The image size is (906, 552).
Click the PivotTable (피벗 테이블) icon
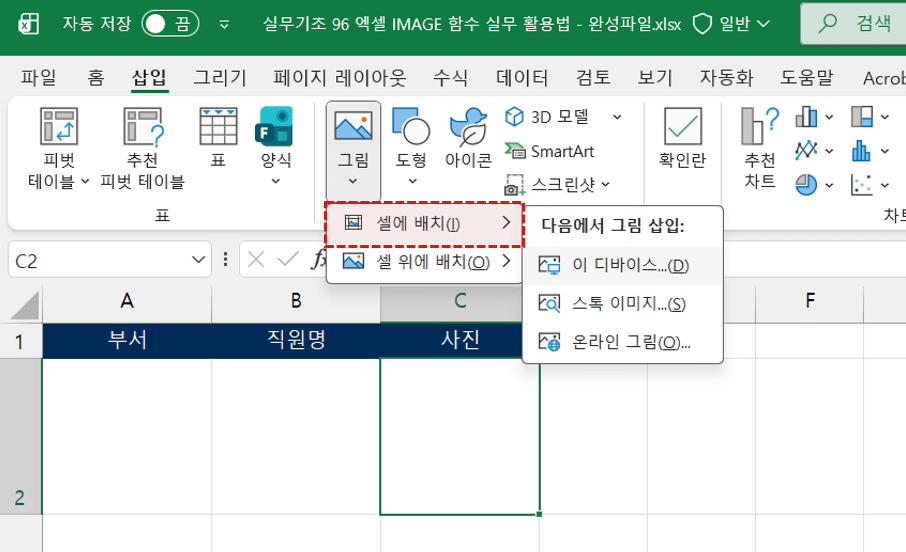coord(59,127)
